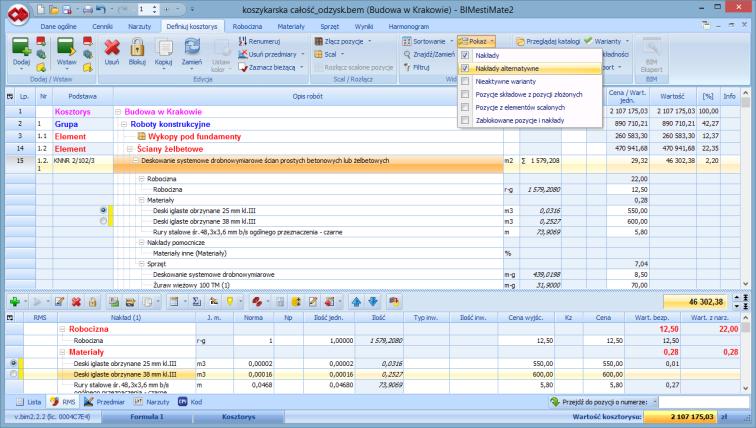Click the Lista bottom tab
The height and width of the screenshot is (428, 756).
click(x=28, y=401)
